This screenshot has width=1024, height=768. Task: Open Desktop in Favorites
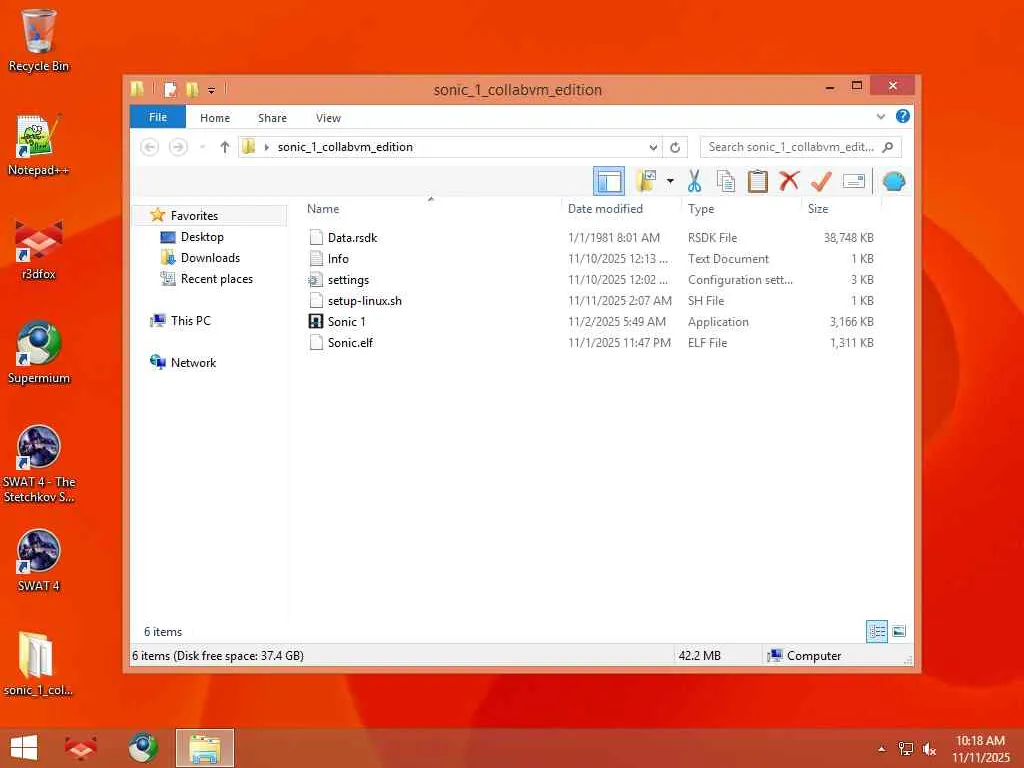202,236
